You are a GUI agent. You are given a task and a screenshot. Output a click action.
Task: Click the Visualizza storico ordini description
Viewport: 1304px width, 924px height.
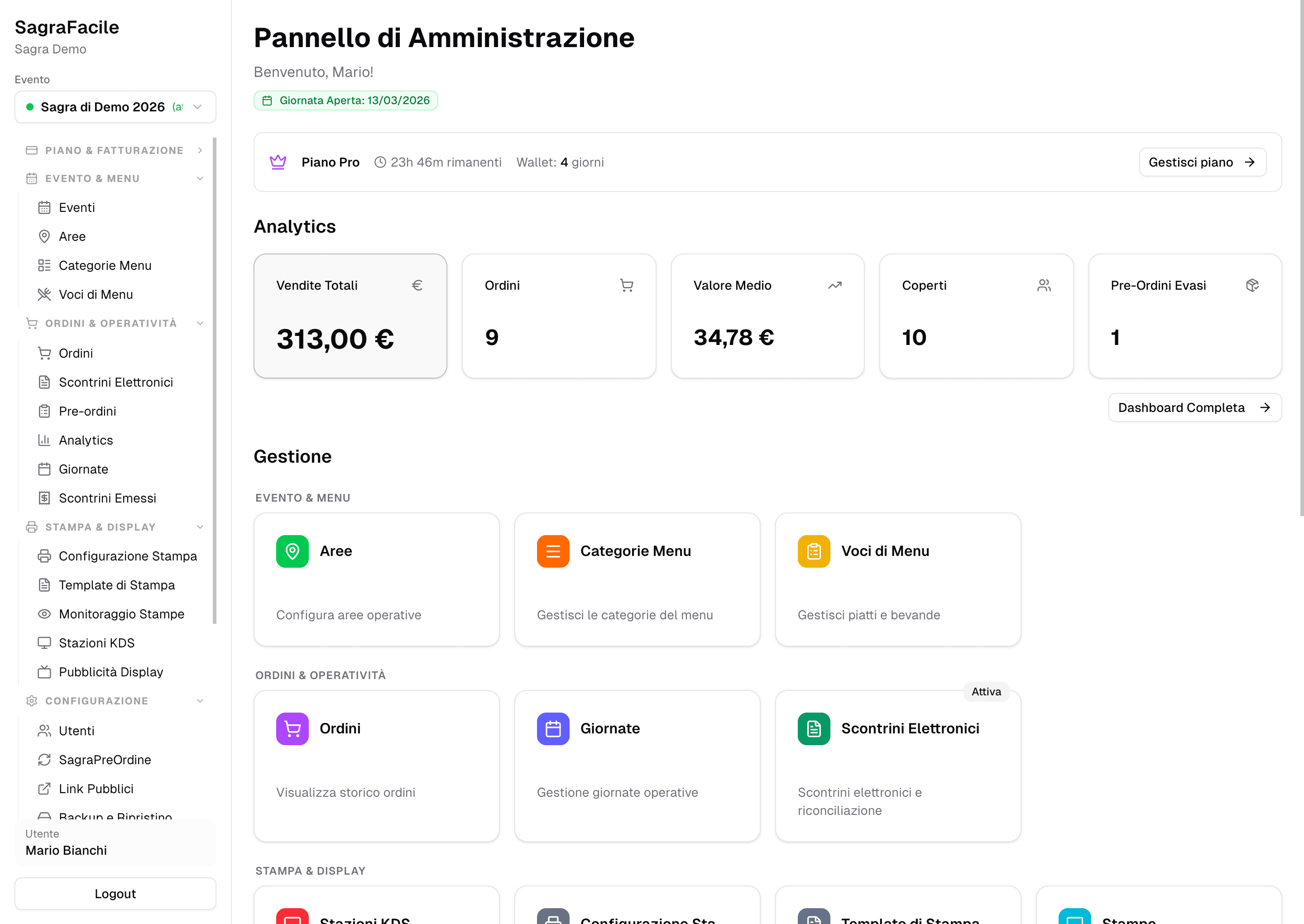click(x=346, y=793)
